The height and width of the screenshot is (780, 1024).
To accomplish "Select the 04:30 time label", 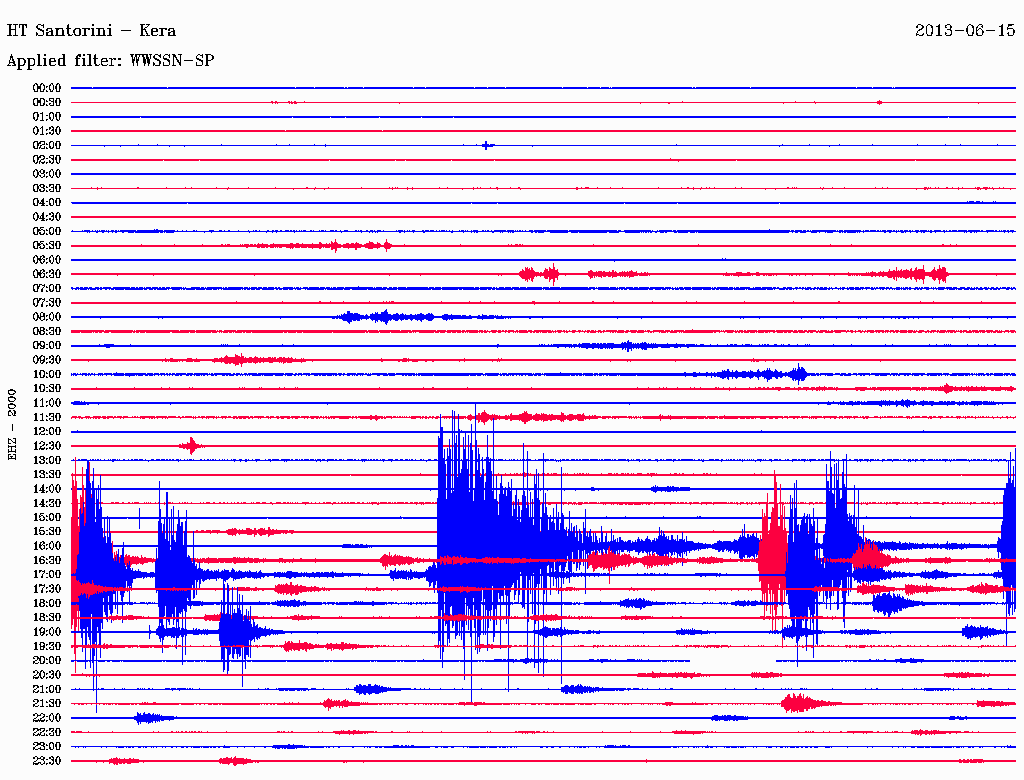I will coord(47,217).
